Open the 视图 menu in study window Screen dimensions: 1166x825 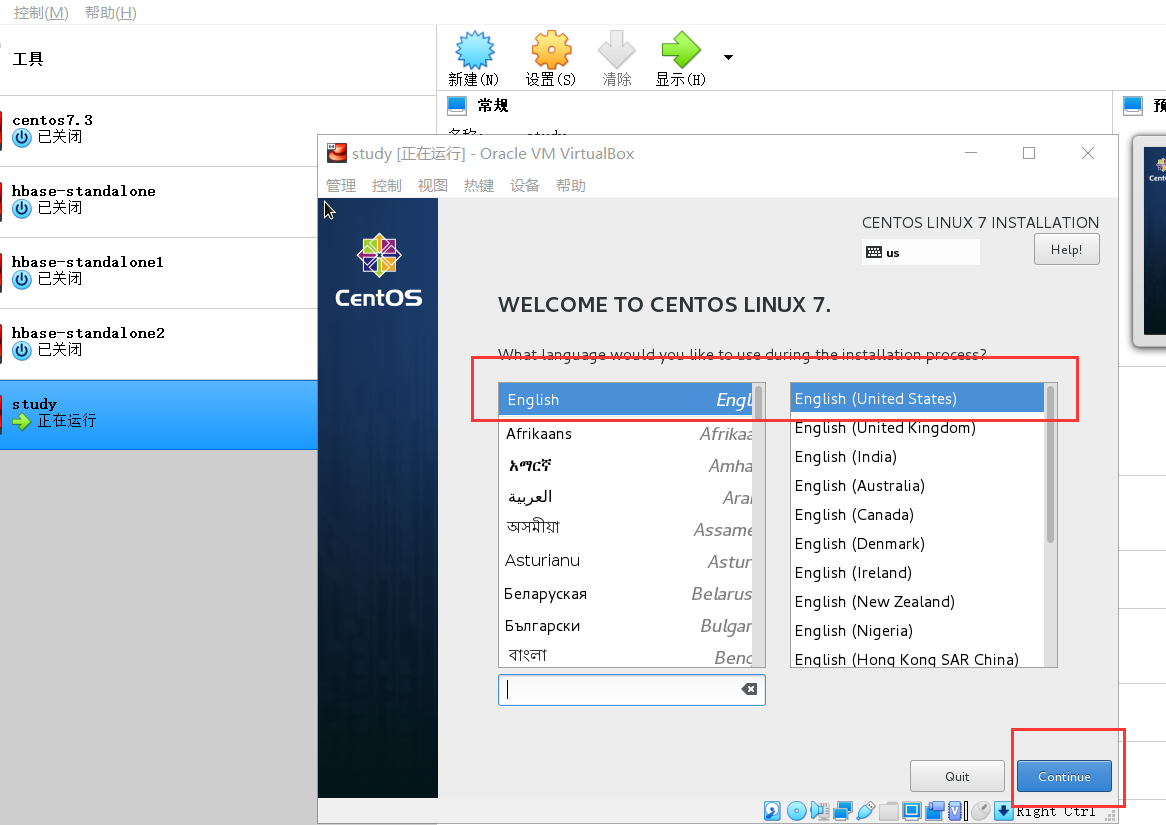(x=433, y=186)
